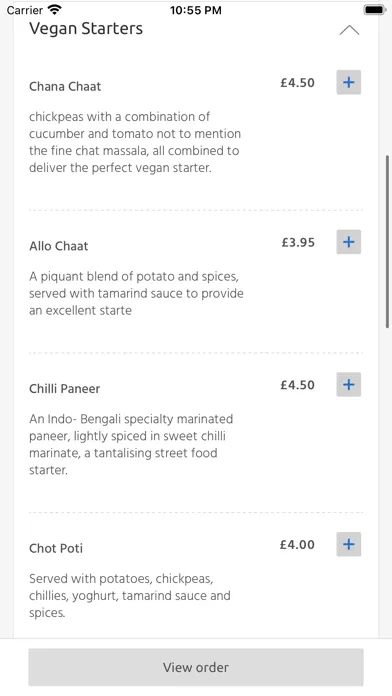Viewport: 392px width, 696px height.
Task: Click the £4.00 price of Chot Poti
Action: click(297, 545)
